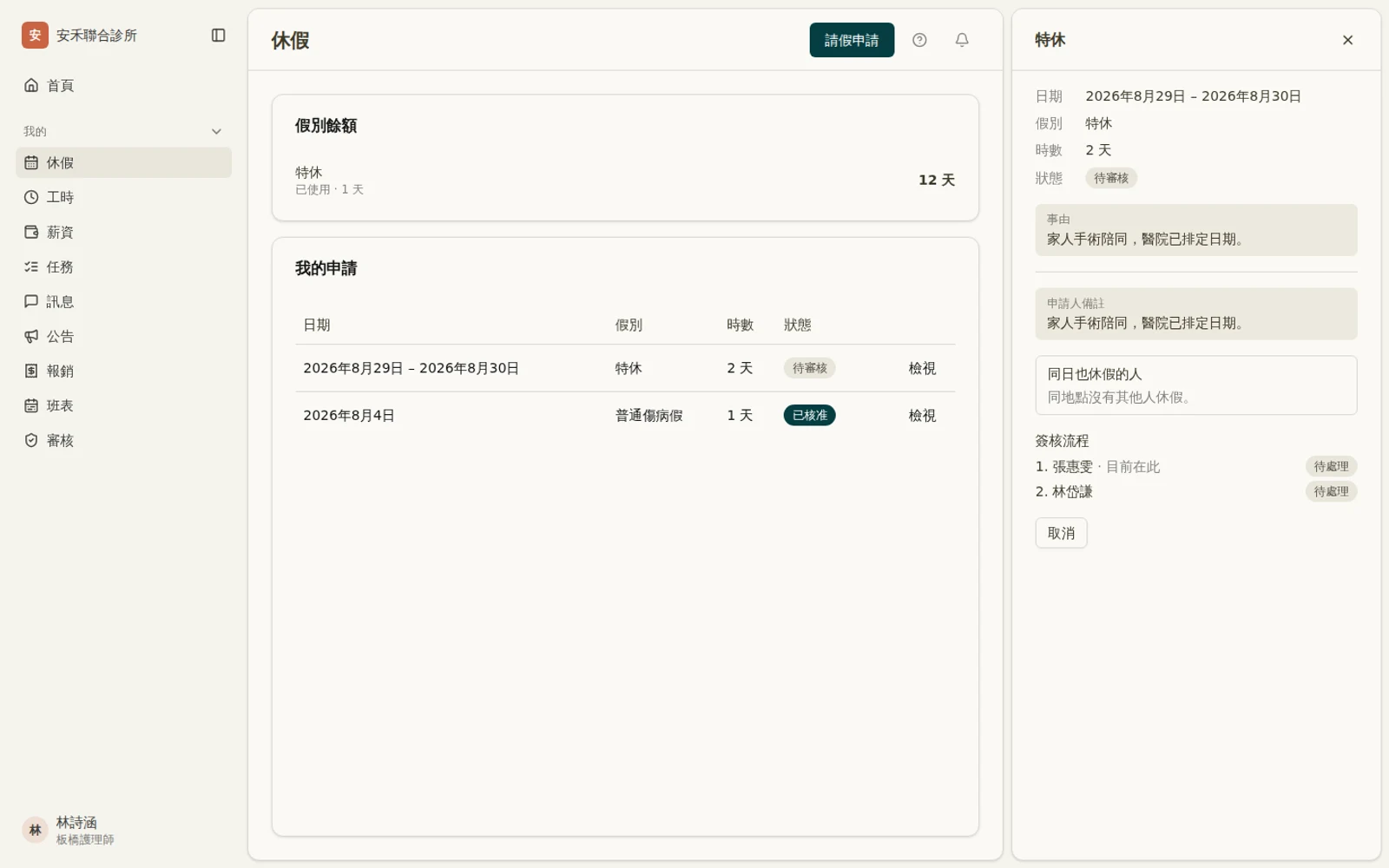View the 普通傷病假 request for August 4

pyautogui.click(x=922, y=416)
